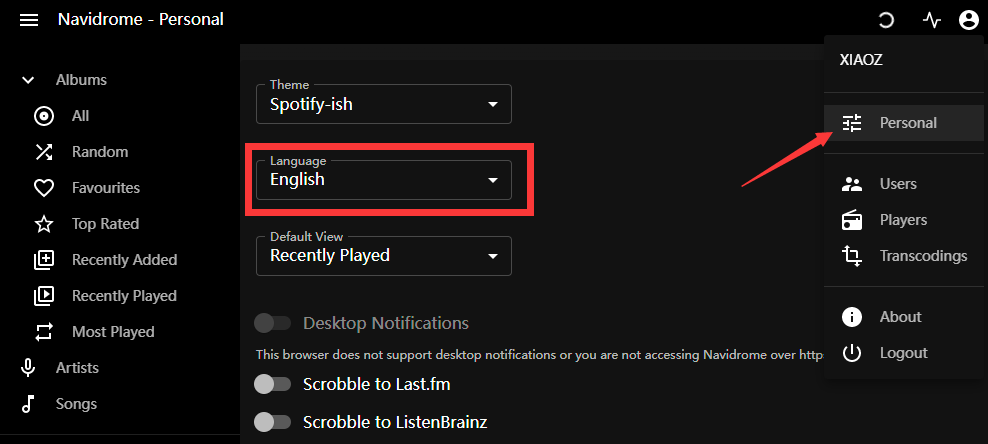Toggle Scrobble to Last.fm on
988x444 pixels.
272,384
